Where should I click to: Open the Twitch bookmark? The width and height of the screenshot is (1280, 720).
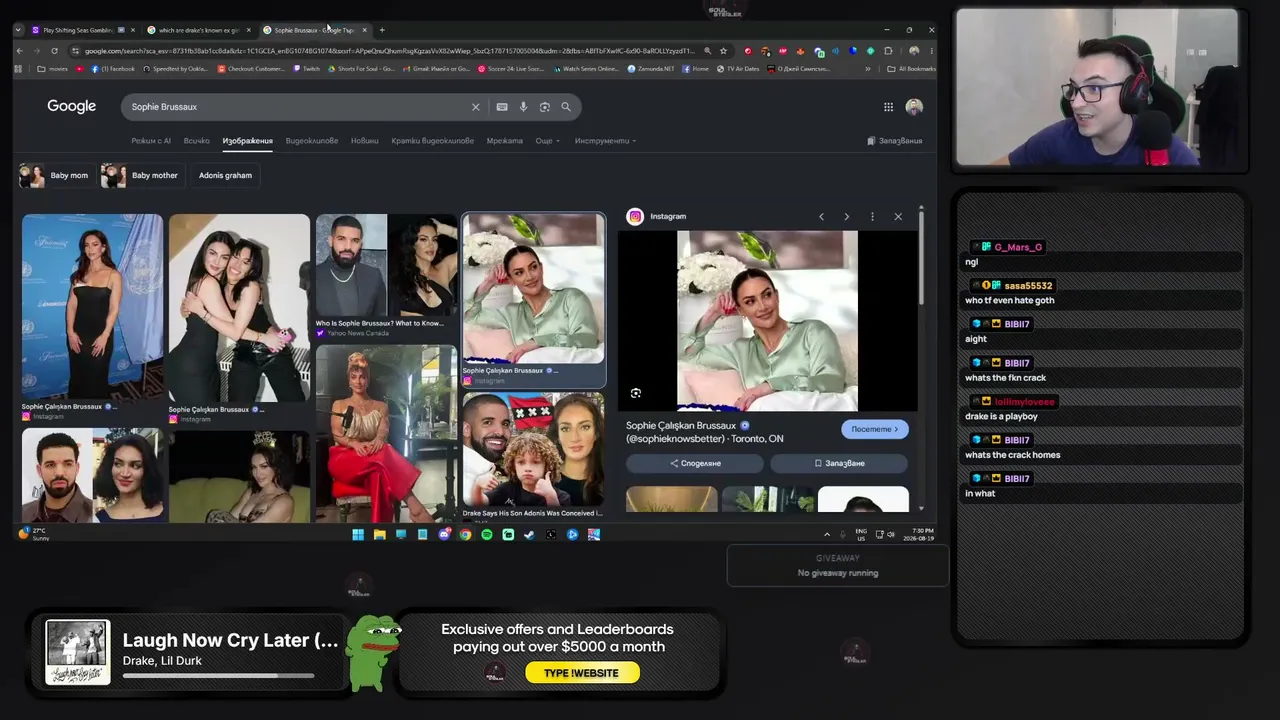[x=306, y=69]
